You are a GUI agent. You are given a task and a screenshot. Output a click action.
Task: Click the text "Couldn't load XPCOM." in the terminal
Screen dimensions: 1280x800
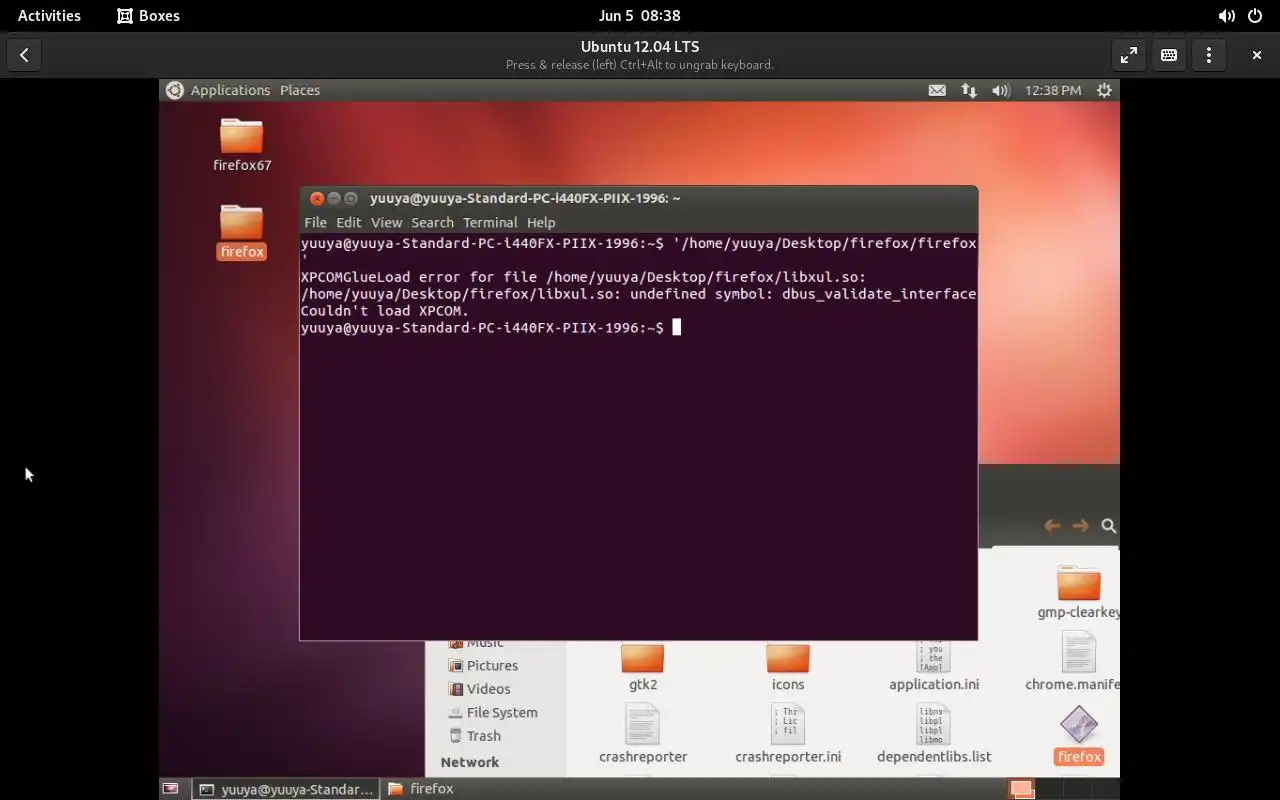click(384, 311)
